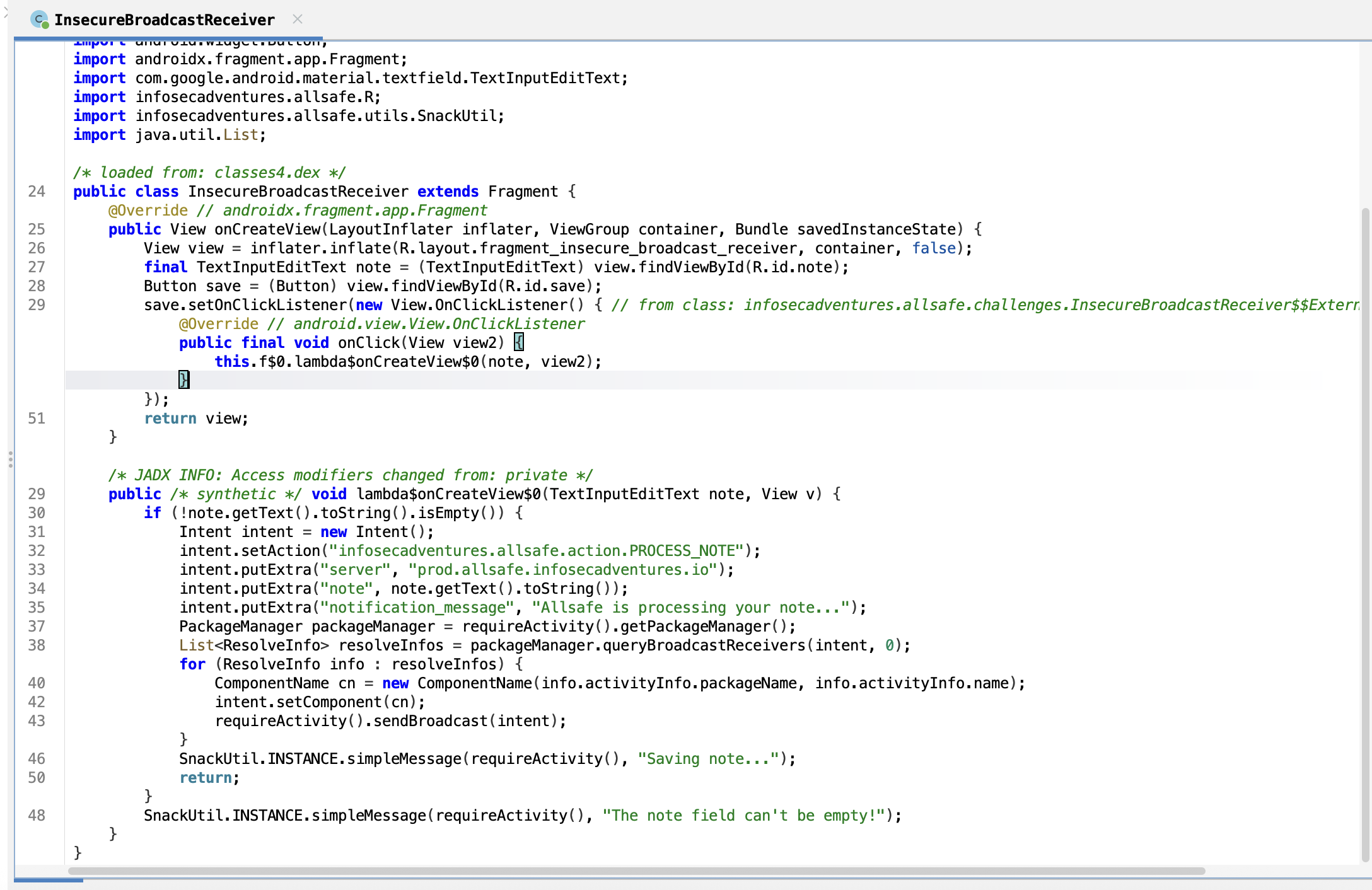Click the queryBroadcastReceivers method call
The image size is (1372, 890).
pyautogui.click(x=704, y=645)
